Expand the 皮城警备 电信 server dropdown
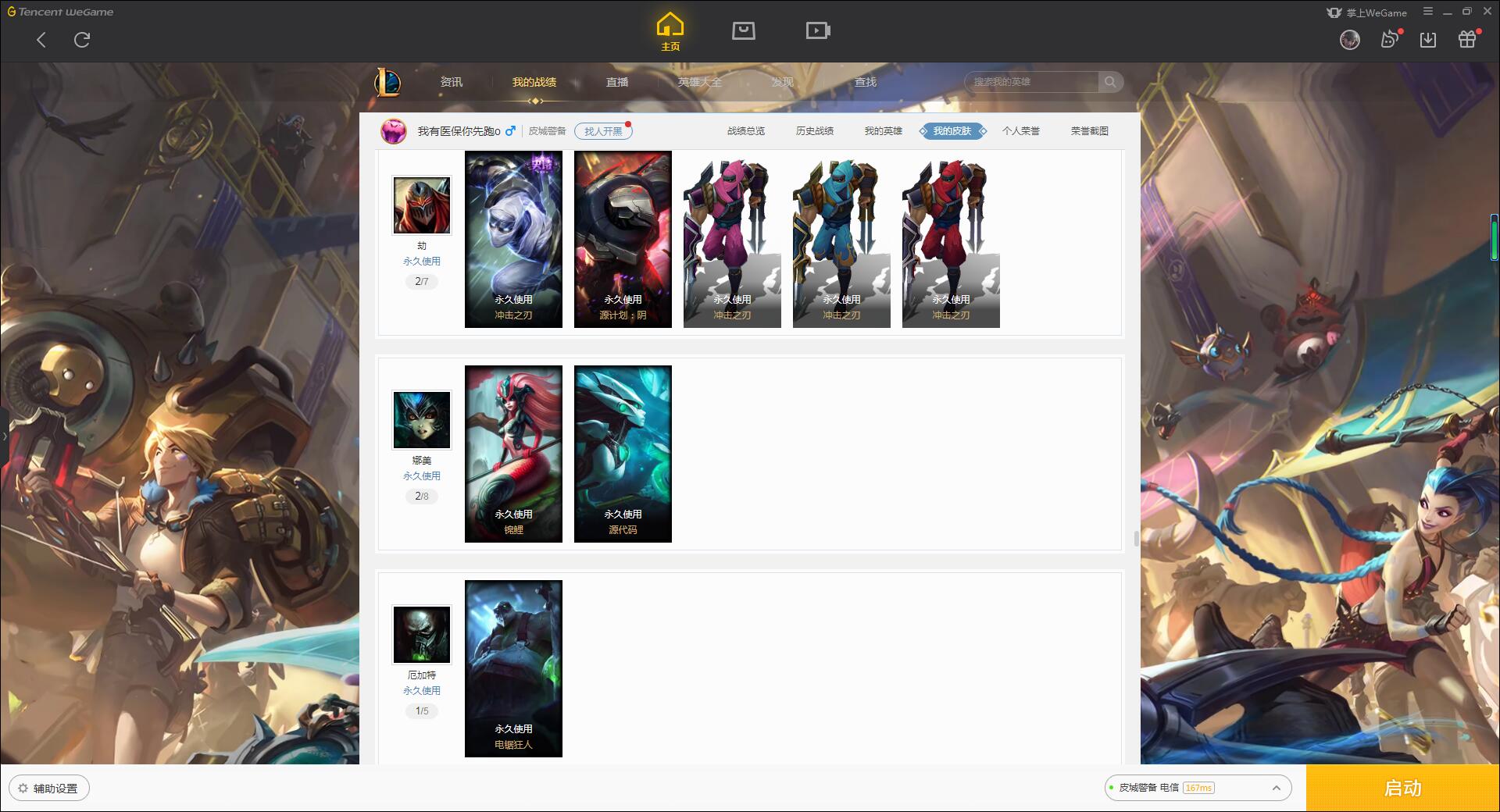This screenshot has width=1500, height=812. point(1198,788)
